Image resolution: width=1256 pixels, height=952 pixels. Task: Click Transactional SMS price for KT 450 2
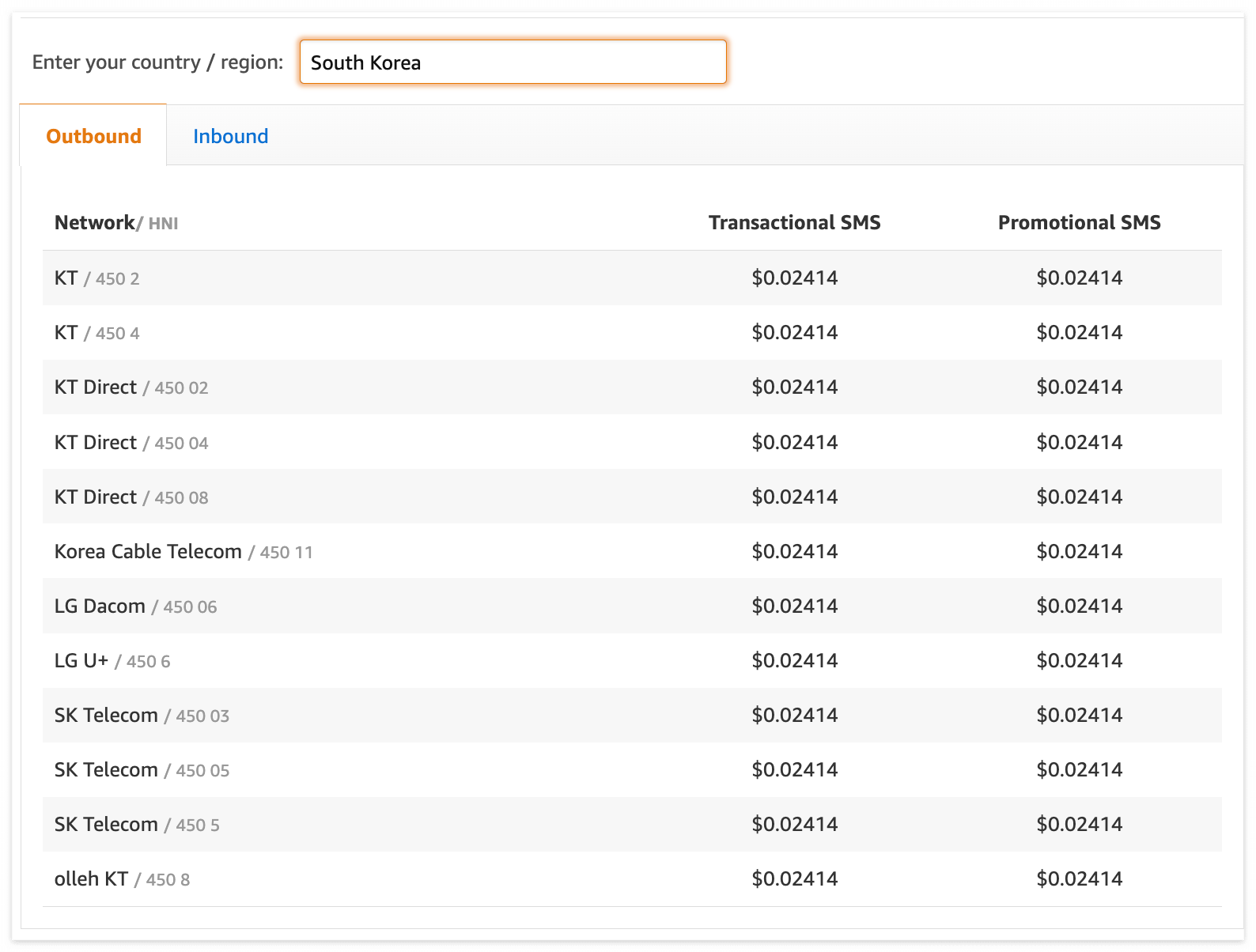794,278
